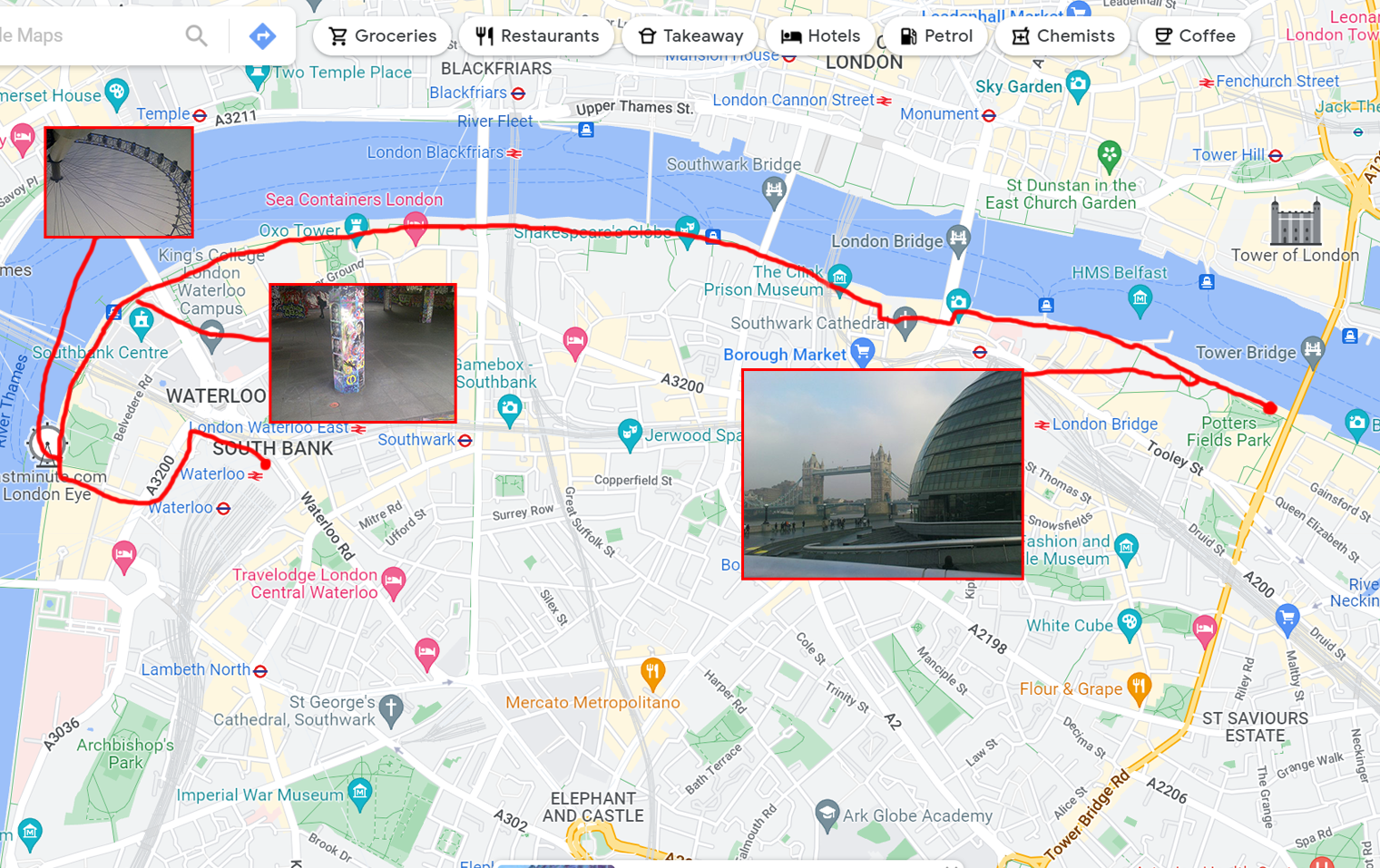Image resolution: width=1380 pixels, height=868 pixels.
Task: Open directions with the blue arrow icon
Action: (x=262, y=36)
